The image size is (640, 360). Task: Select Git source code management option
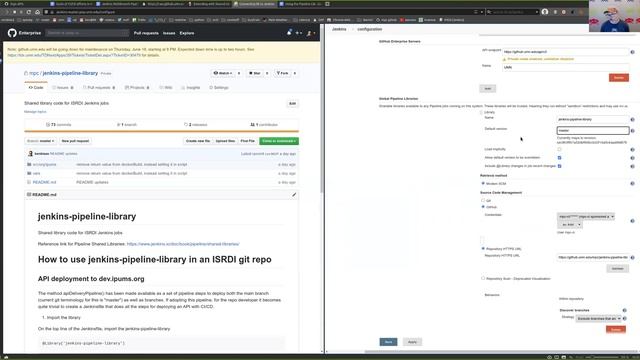pos(483,200)
